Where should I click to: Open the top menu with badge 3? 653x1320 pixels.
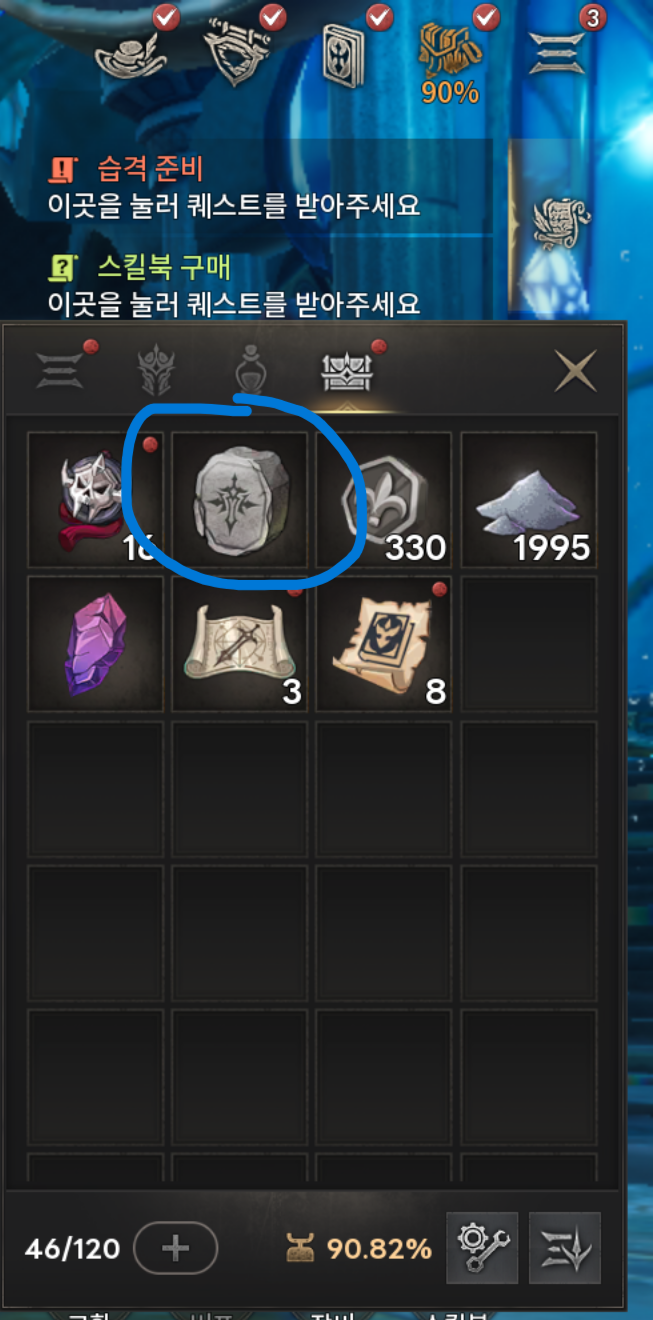(558, 52)
